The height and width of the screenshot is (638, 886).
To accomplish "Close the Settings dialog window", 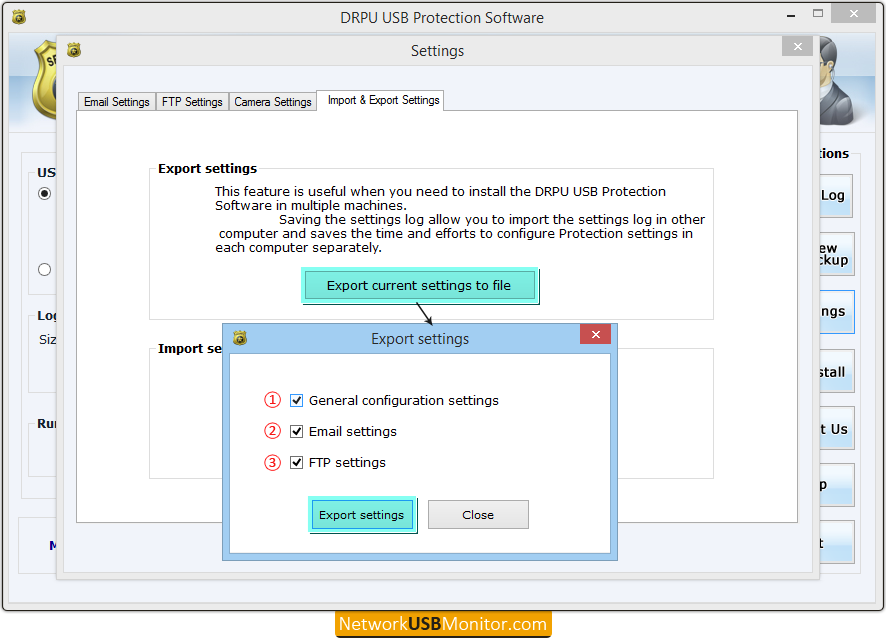I will [x=797, y=46].
